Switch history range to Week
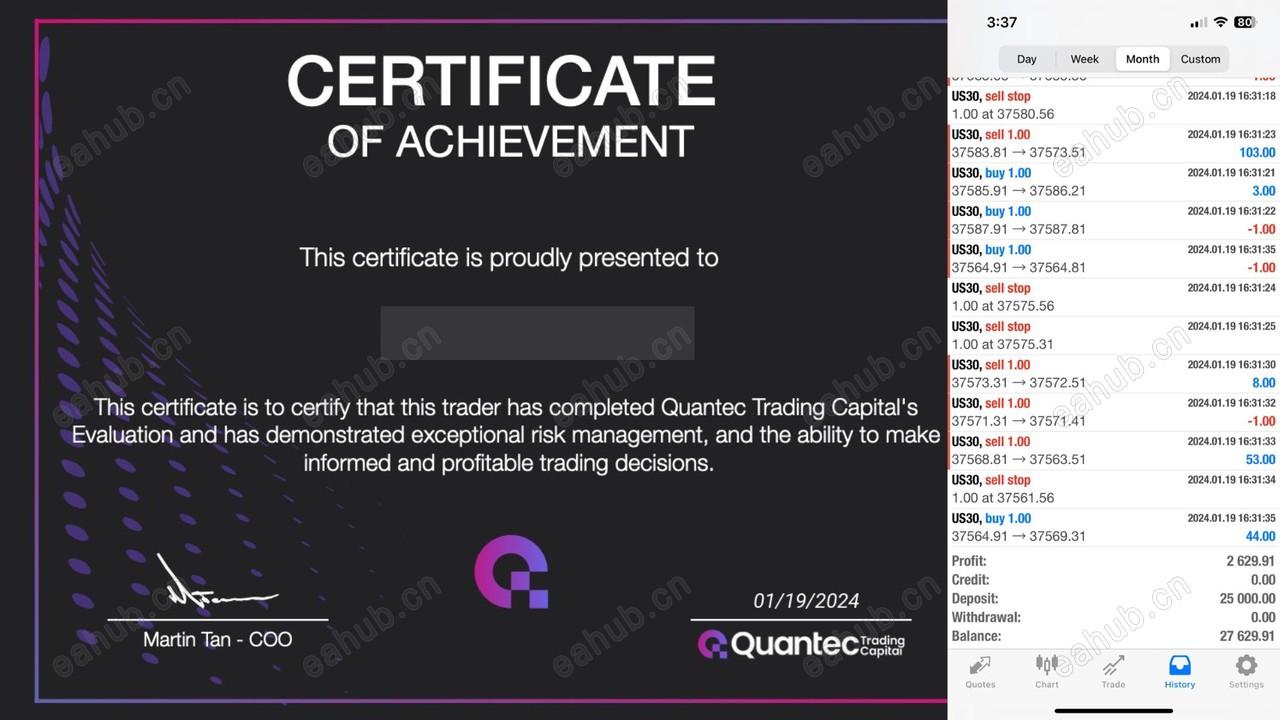 pyautogui.click(x=1085, y=59)
